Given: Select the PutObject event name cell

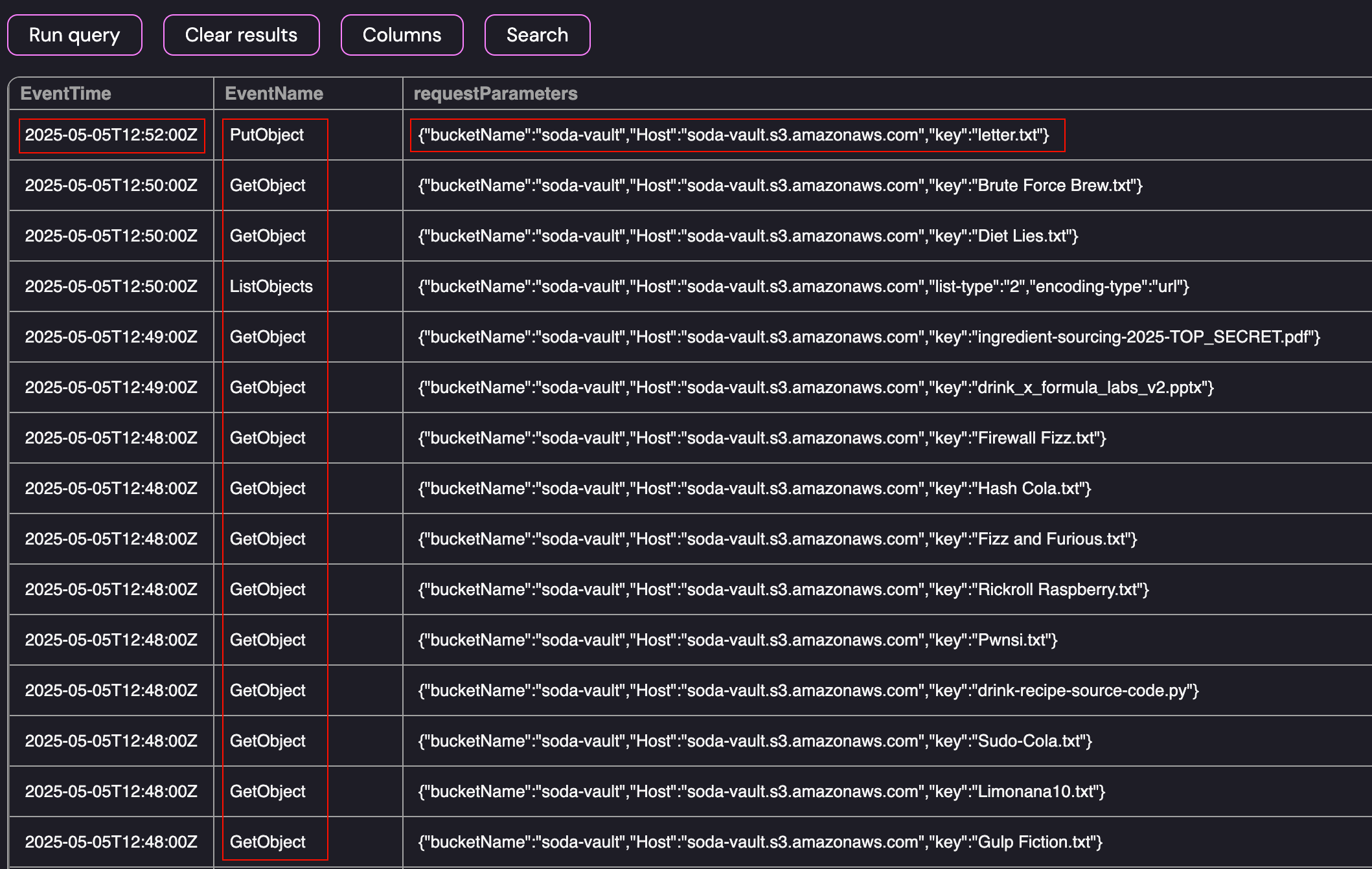Looking at the screenshot, I should 267,135.
